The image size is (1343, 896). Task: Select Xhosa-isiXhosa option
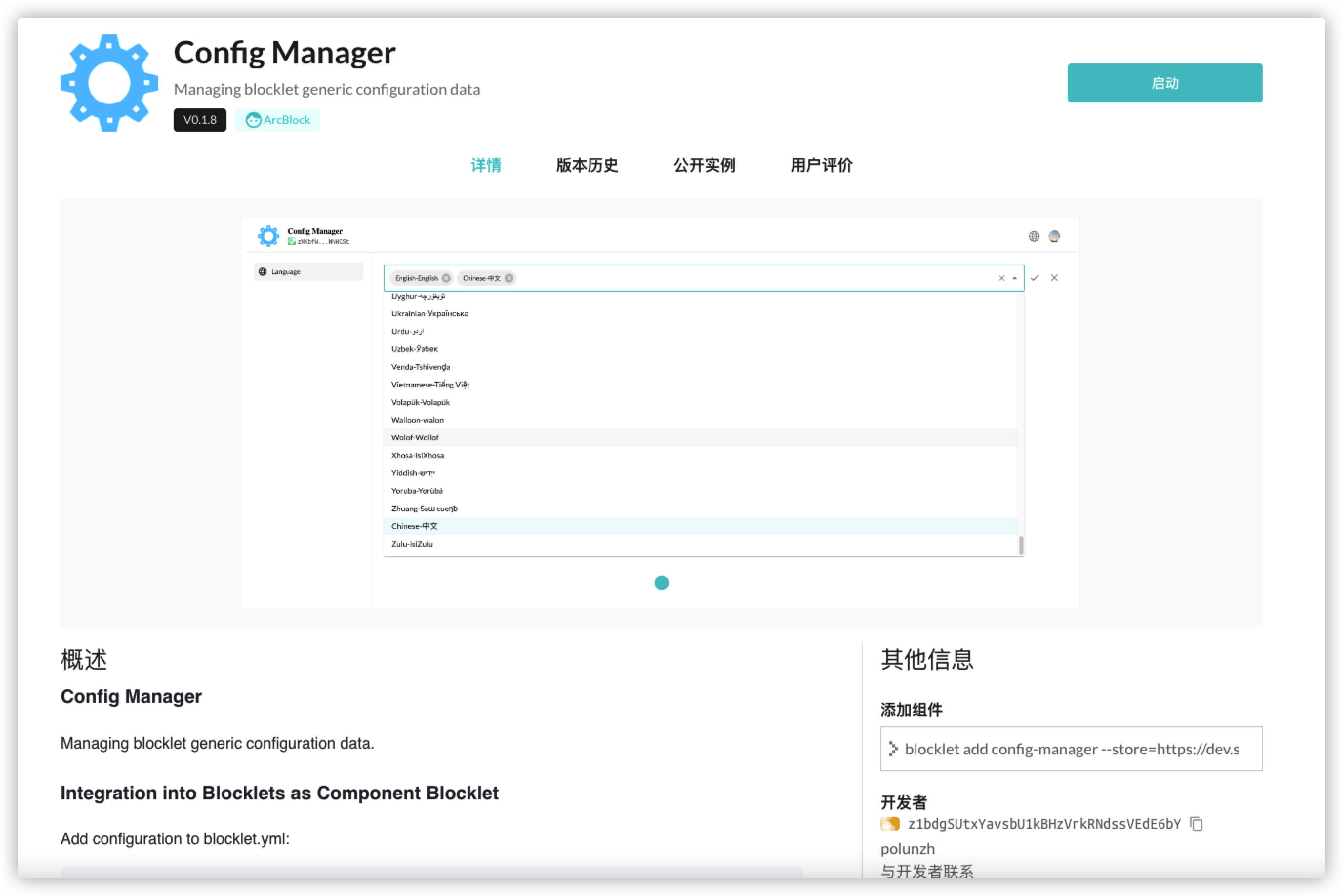point(700,455)
